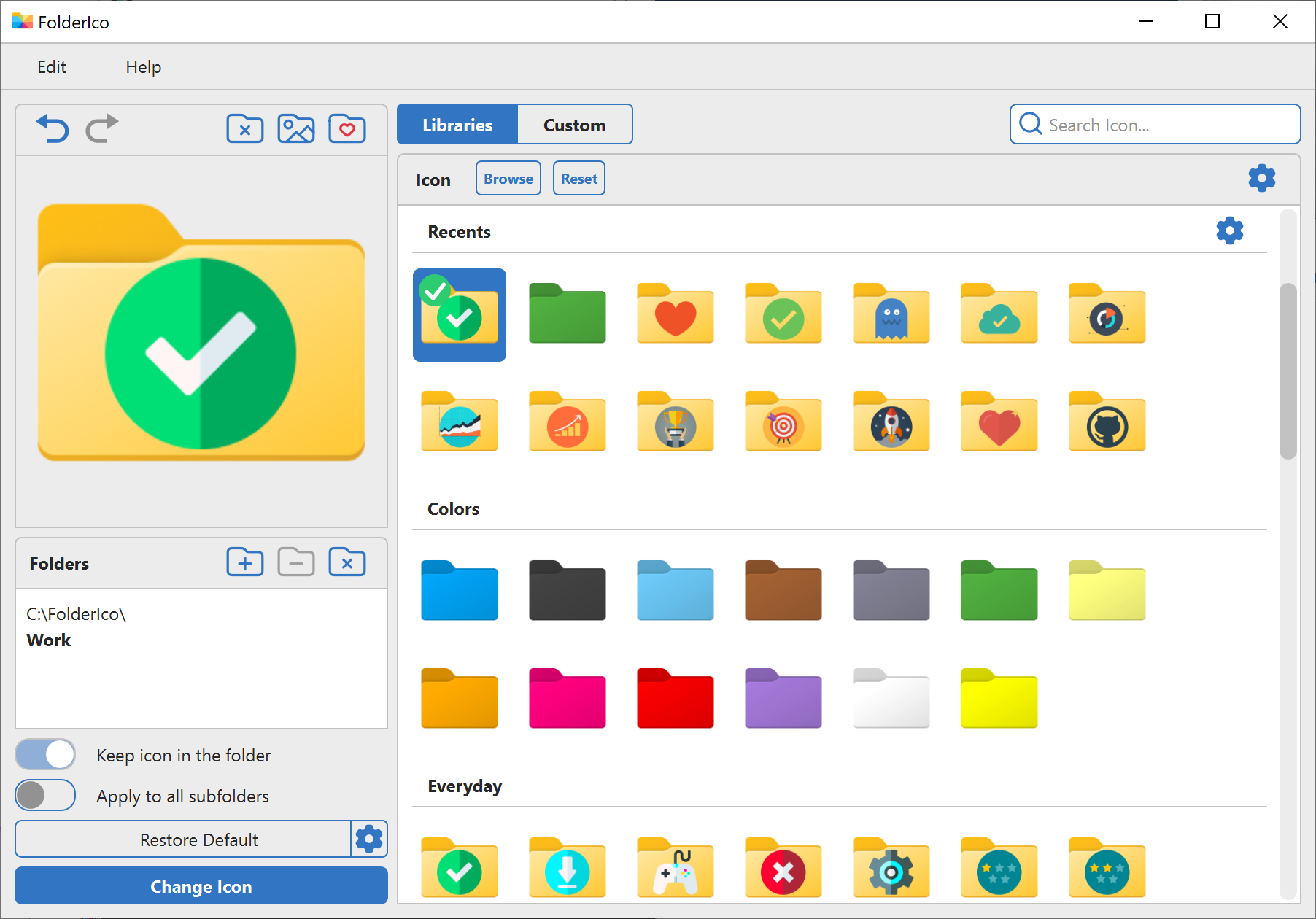Screen dimensions: 1316x919
Task: Select the pink folder color
Action: pos(567,699)
